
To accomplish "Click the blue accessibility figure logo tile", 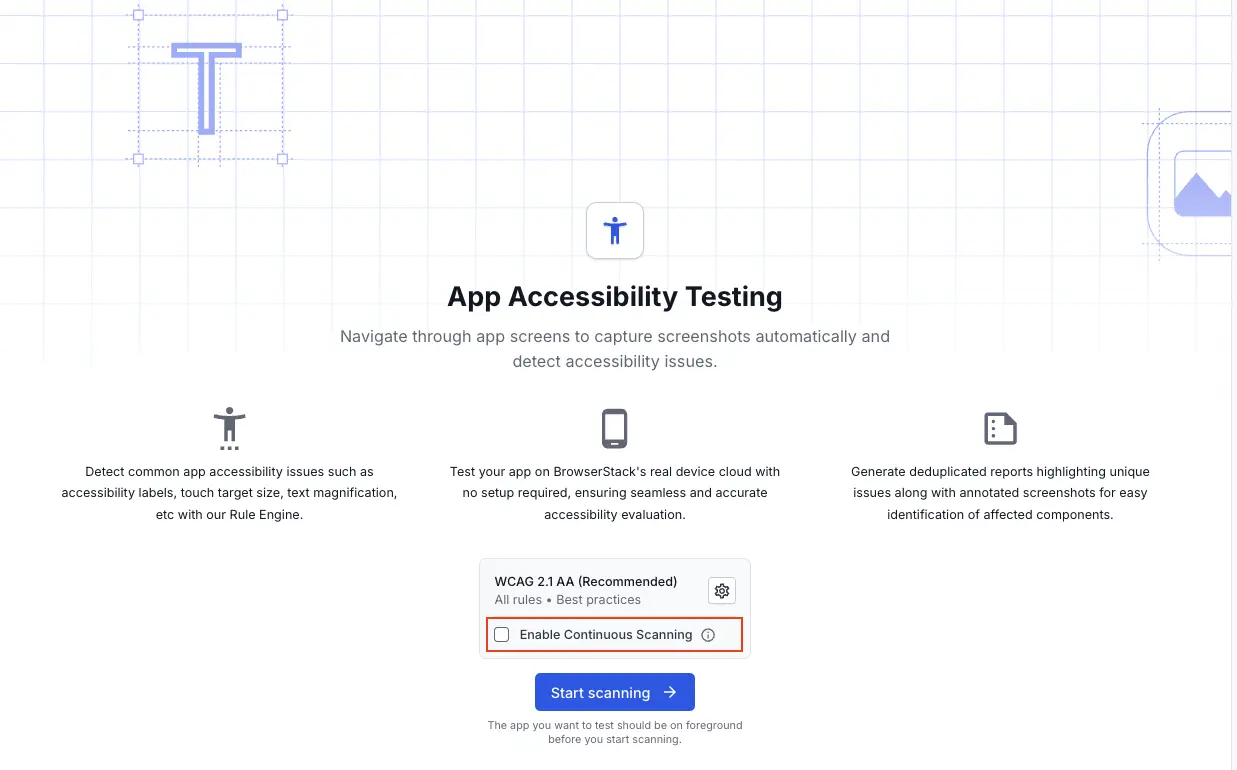I will click(x=615, y=231).
